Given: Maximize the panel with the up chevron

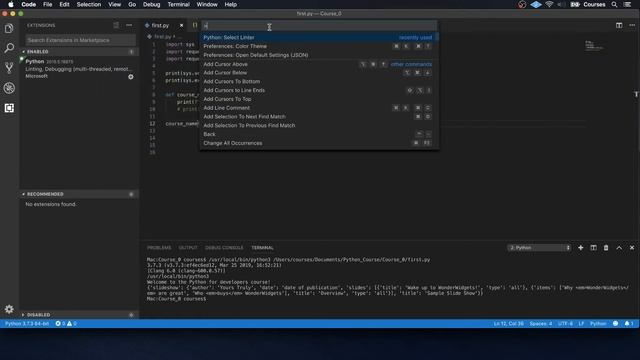Looking at the screenshot, I should click(619, 248).
